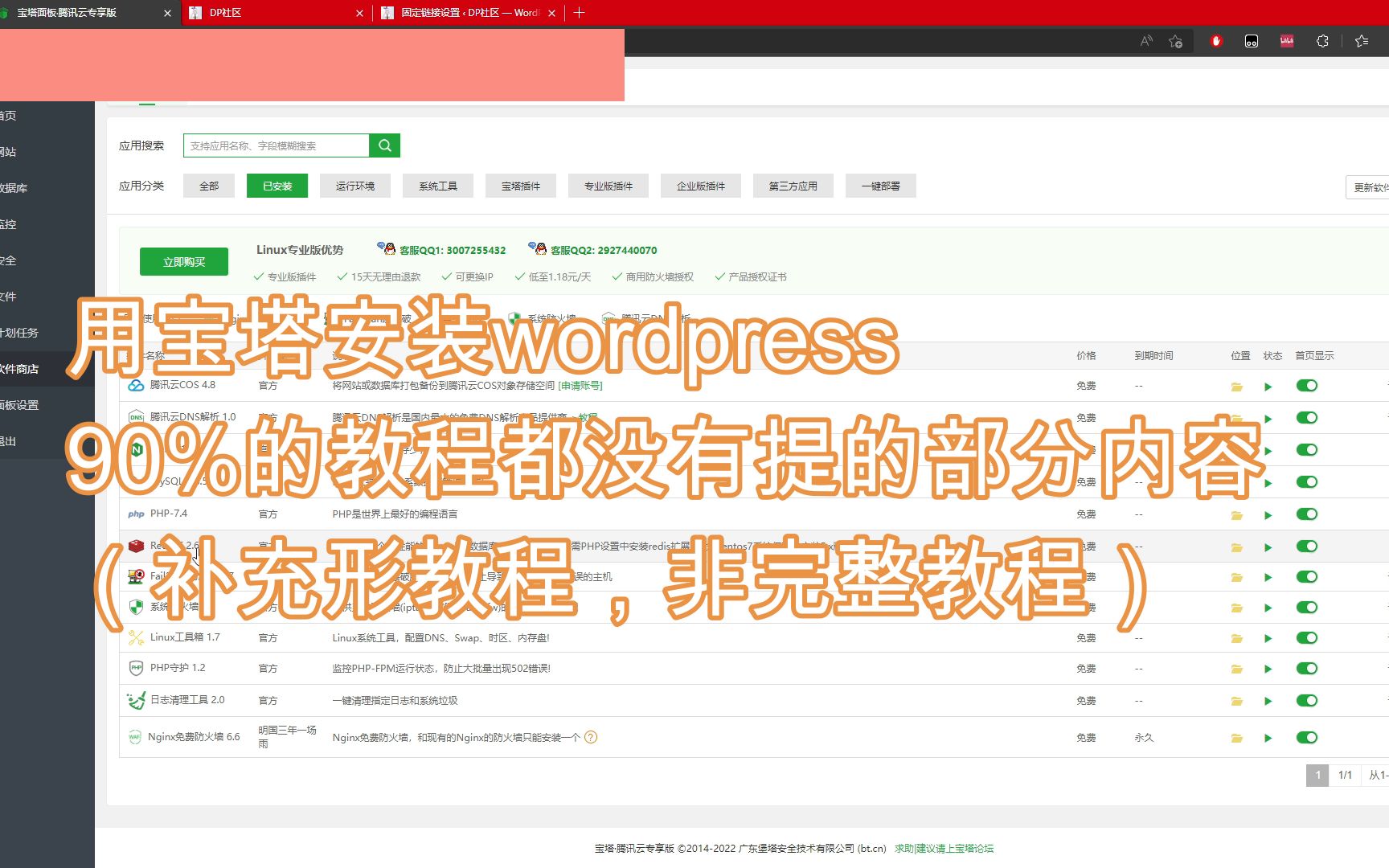This screenshot has width=1389, height=868.
Task: Open folder location for PHP守护 1.2
Action: tap(1236, 669)
